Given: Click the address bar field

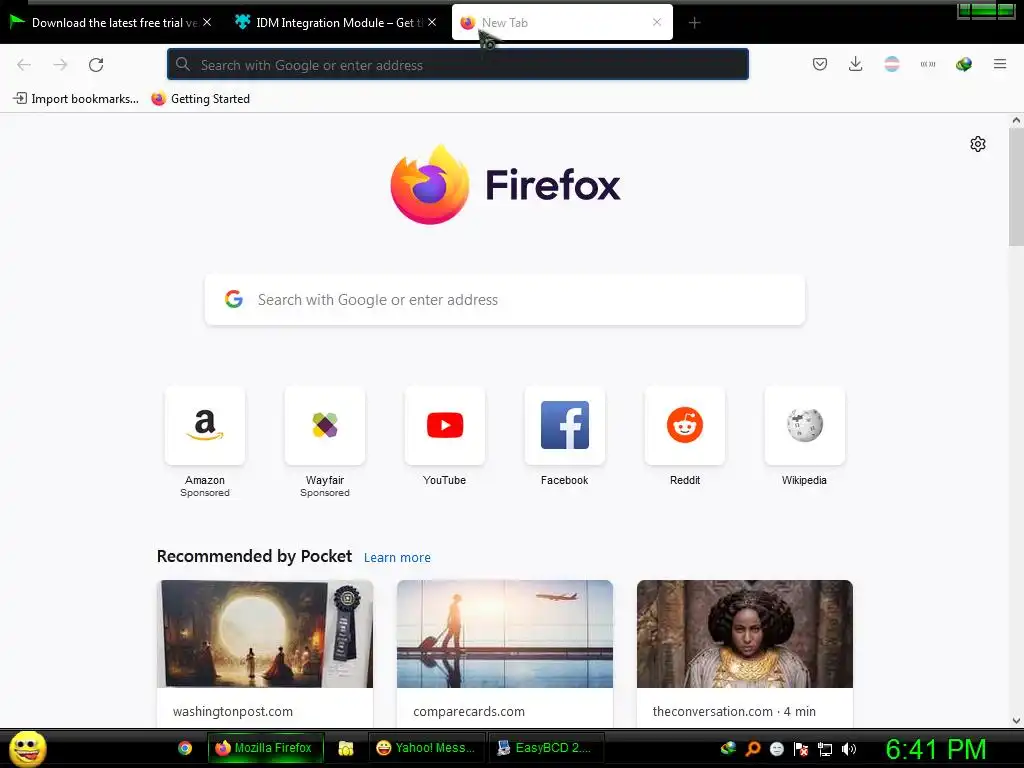Looking at the screenshot, I should pyautogui.click(x=458, y=65).
